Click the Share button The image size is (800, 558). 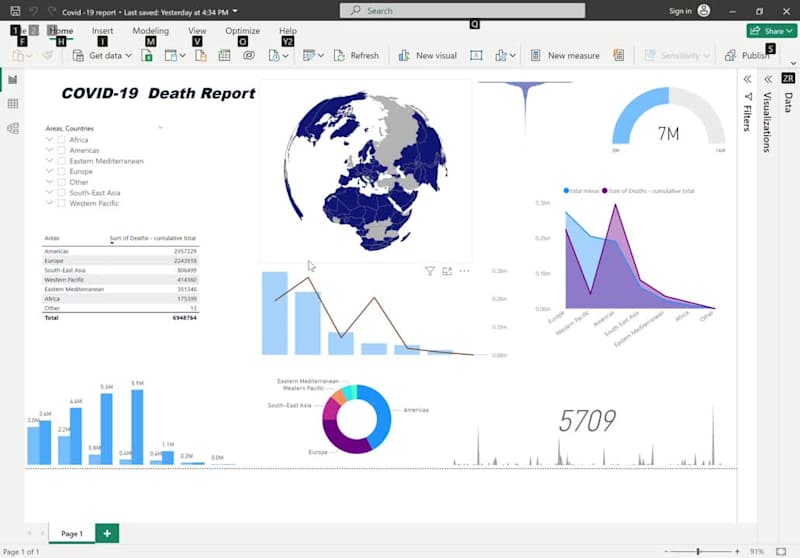[x=771, y=31]
